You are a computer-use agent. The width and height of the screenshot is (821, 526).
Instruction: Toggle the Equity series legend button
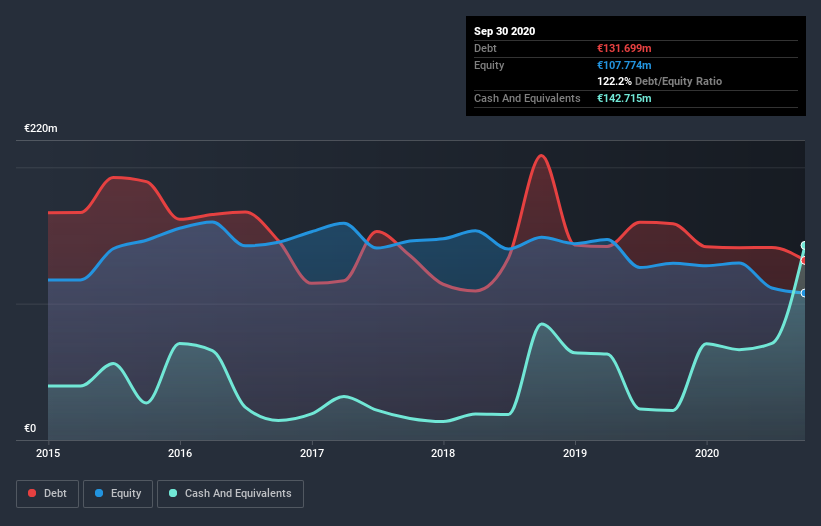(x=118, y=494)
